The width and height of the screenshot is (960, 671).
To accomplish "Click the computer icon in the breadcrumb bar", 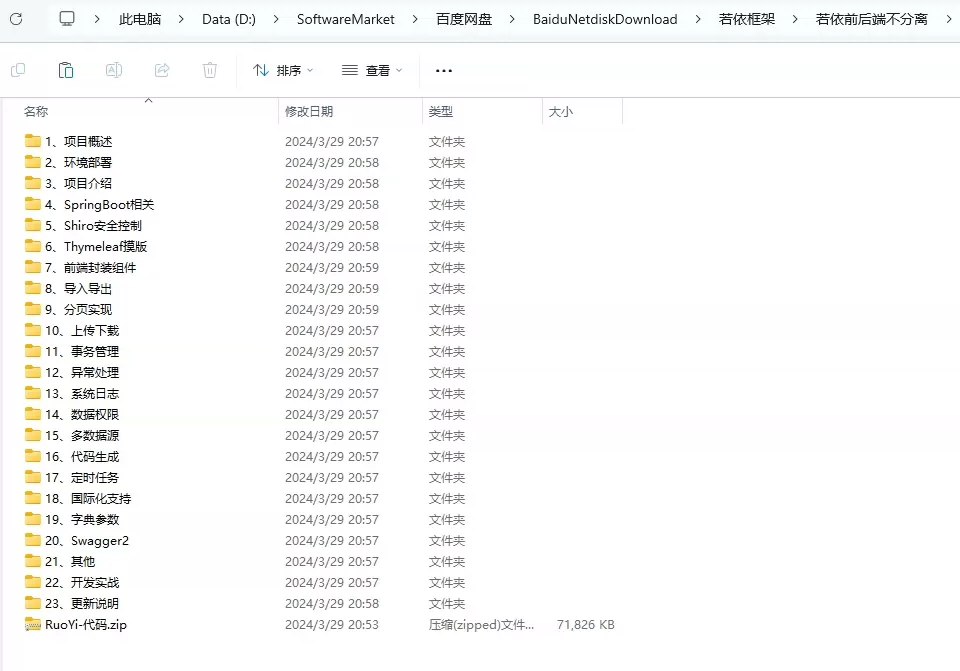I will point(66,18).
